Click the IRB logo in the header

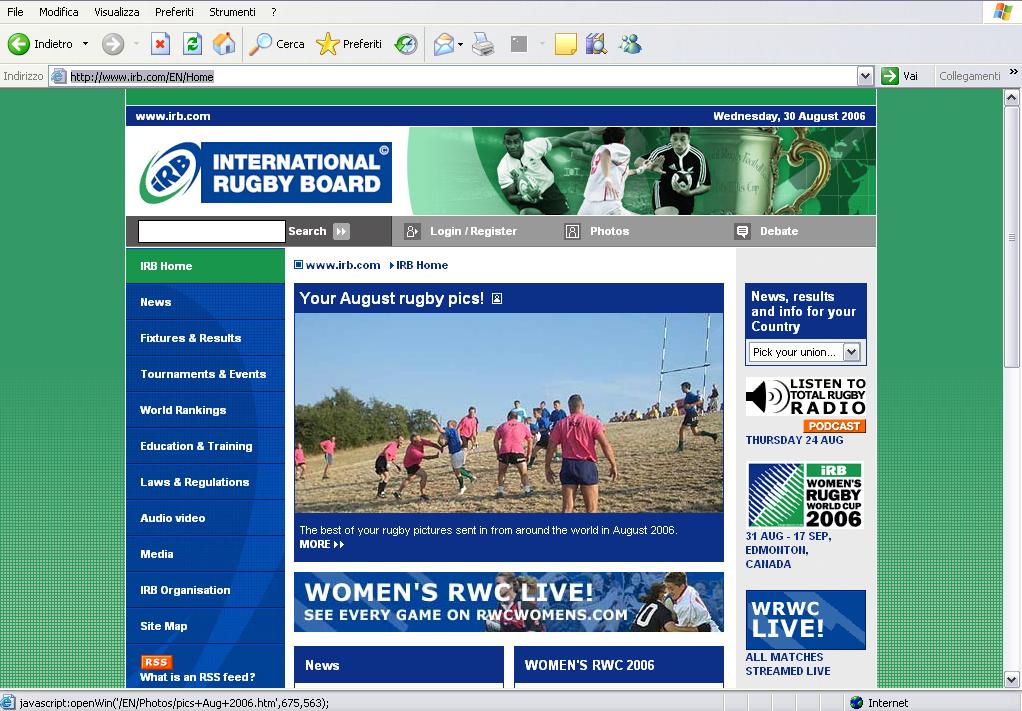click(265, 173)
